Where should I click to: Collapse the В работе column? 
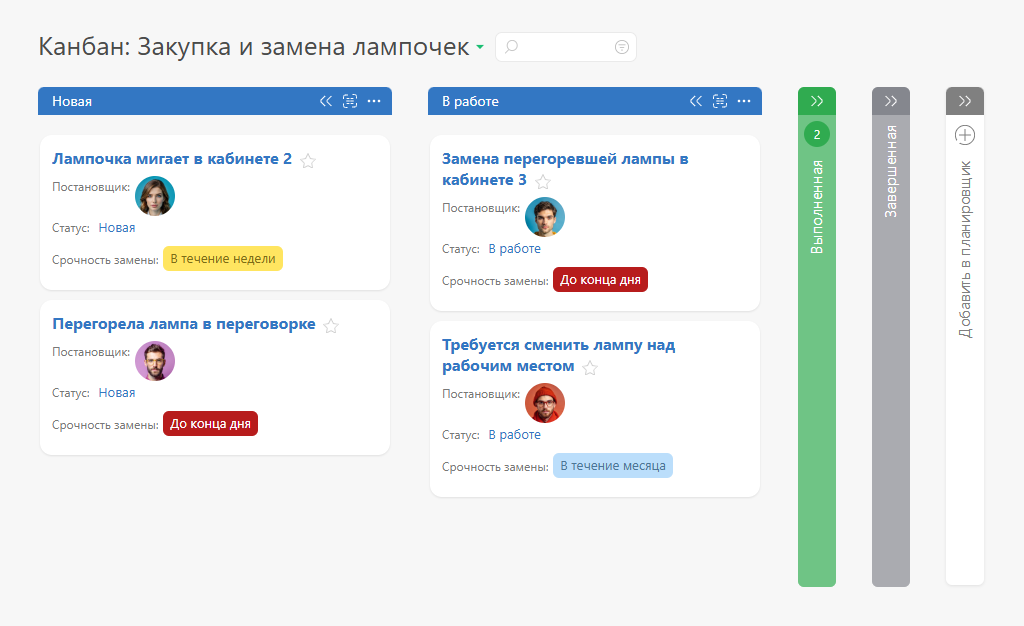pos(695,101)
